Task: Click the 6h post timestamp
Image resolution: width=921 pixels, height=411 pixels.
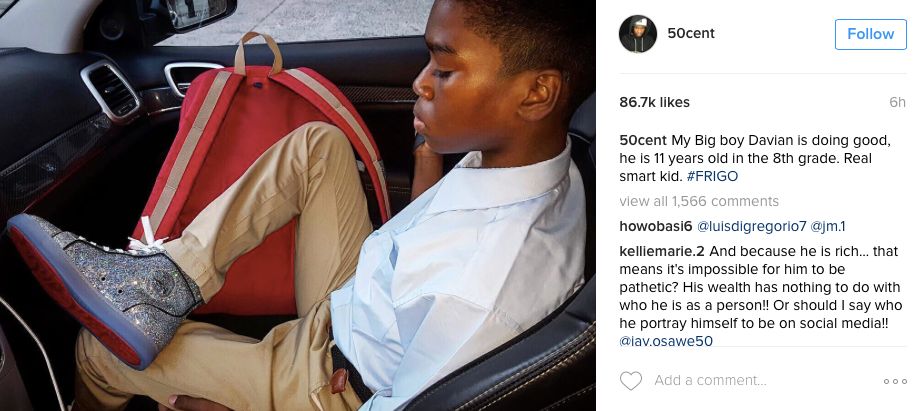Action: [898, 102]
